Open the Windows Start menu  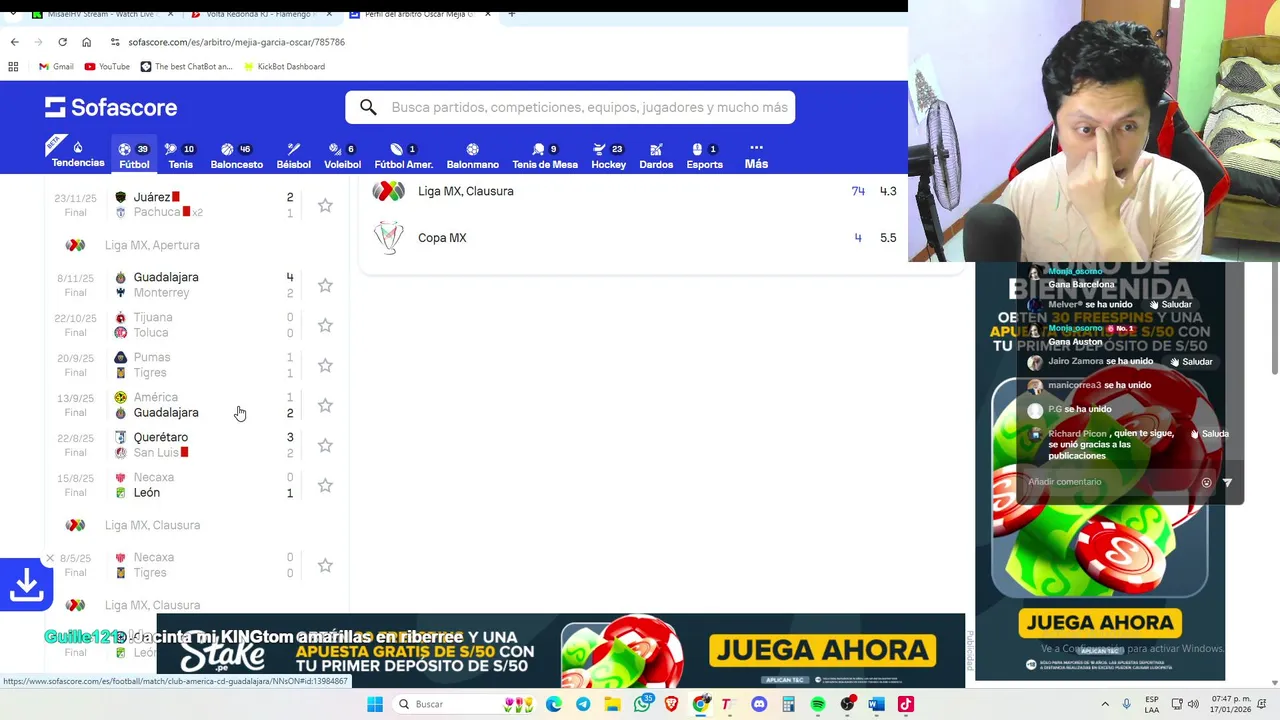coord(374,704)
